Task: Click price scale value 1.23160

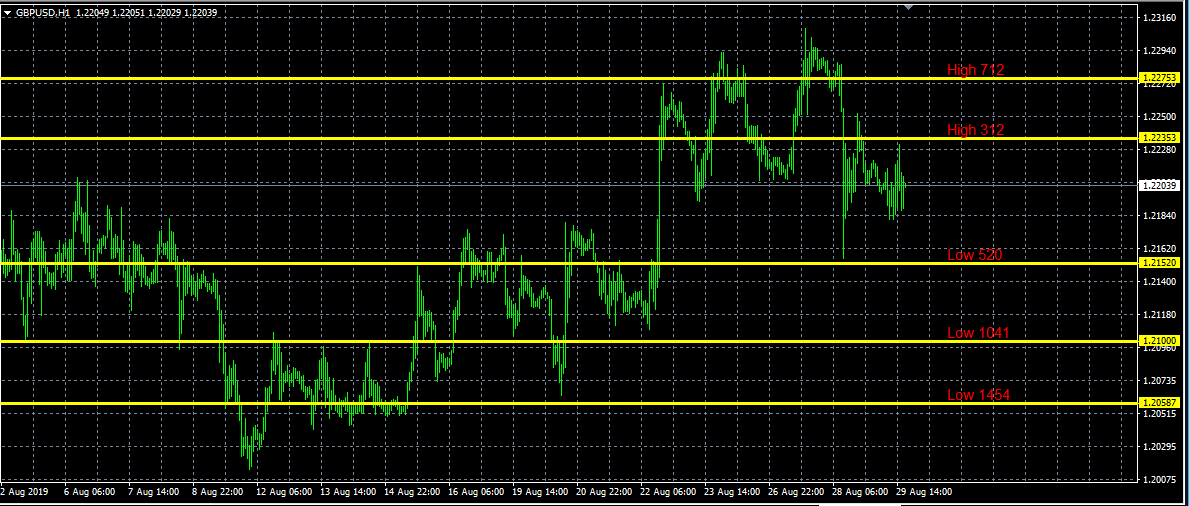Action: tap(1159, 17)
